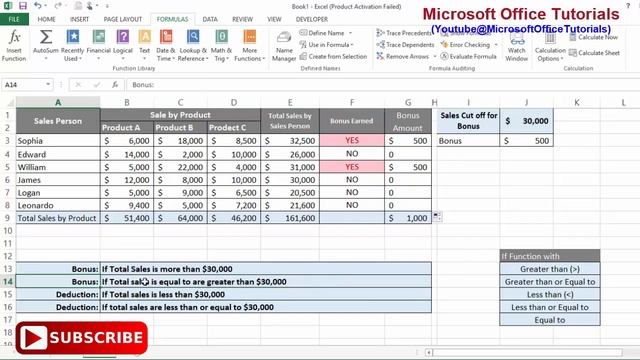Select the Equal to cell
Viewport: 640px width, 360px height.
click(550, 320)
